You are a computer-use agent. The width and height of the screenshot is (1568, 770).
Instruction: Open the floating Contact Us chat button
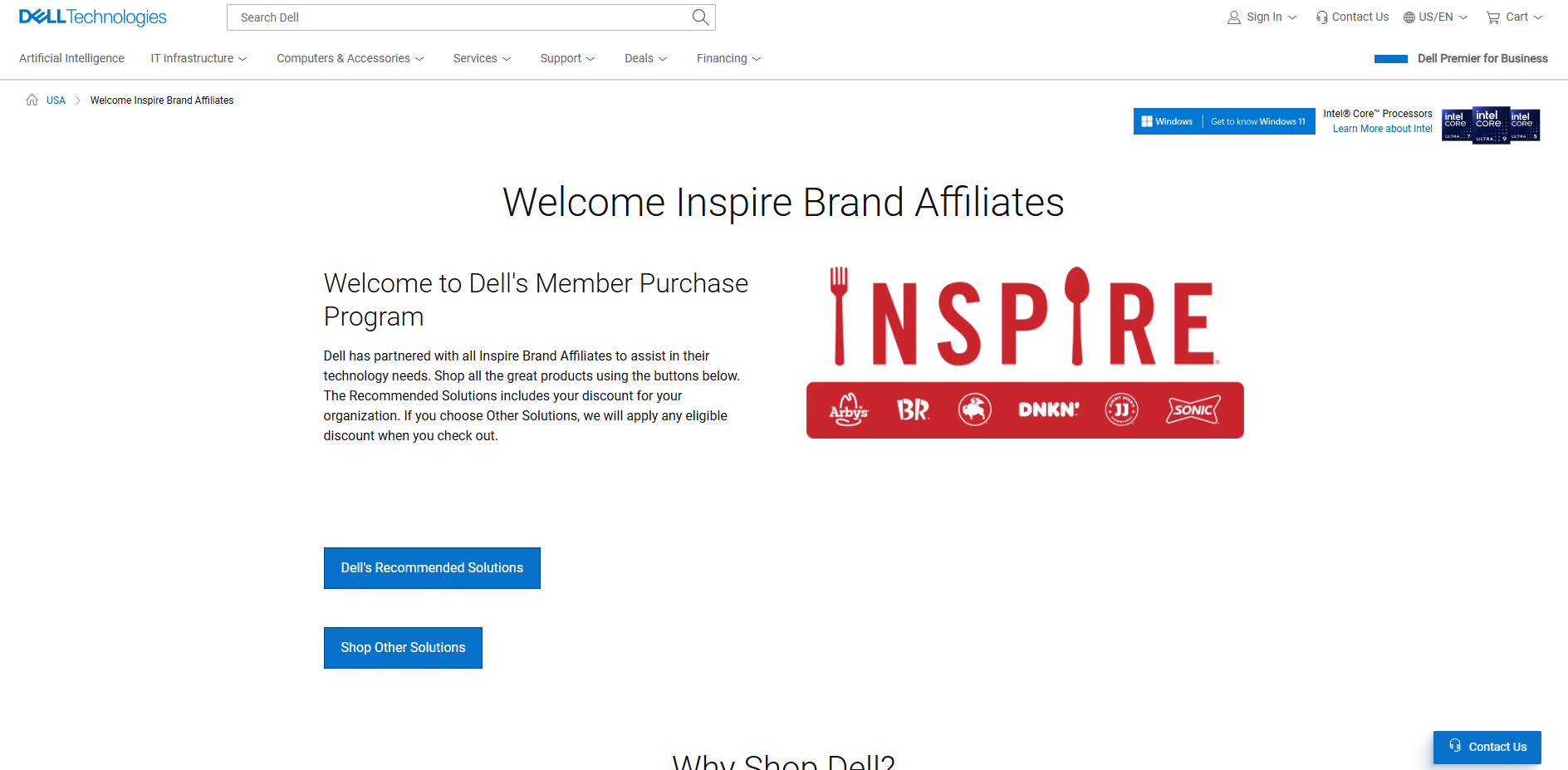(x=1487, y=747)
